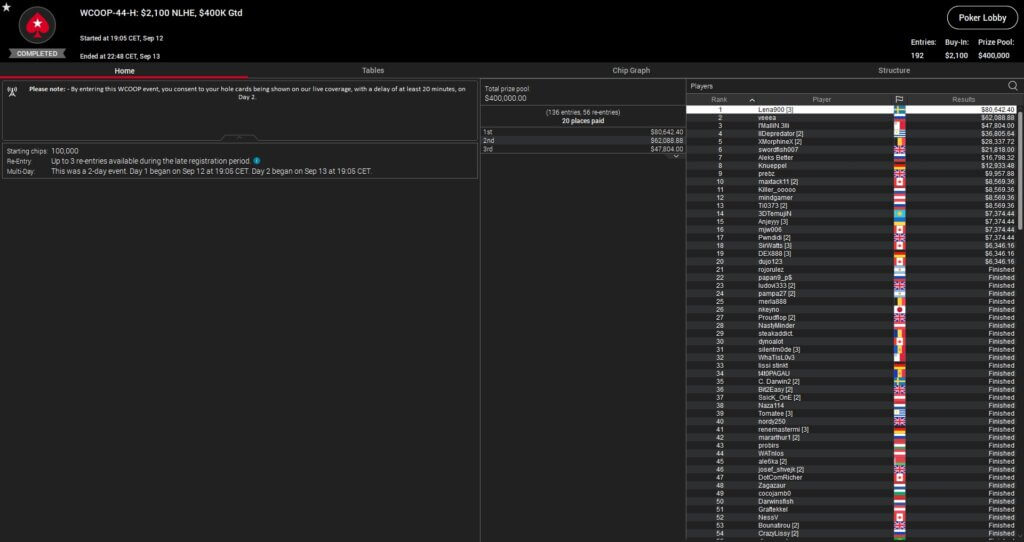Click the $80,642.40 result for Lena900
This screenshot has height=542, width=1024.
pyautogui.click(x=997, y=110)
